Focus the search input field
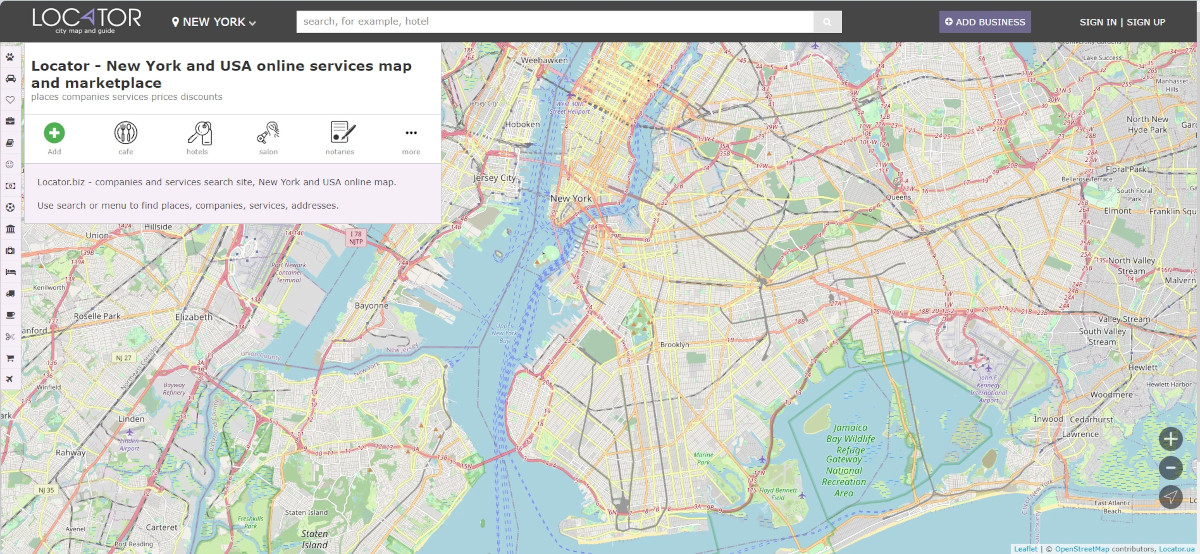The image size is (1200, 554). [554, 22]
